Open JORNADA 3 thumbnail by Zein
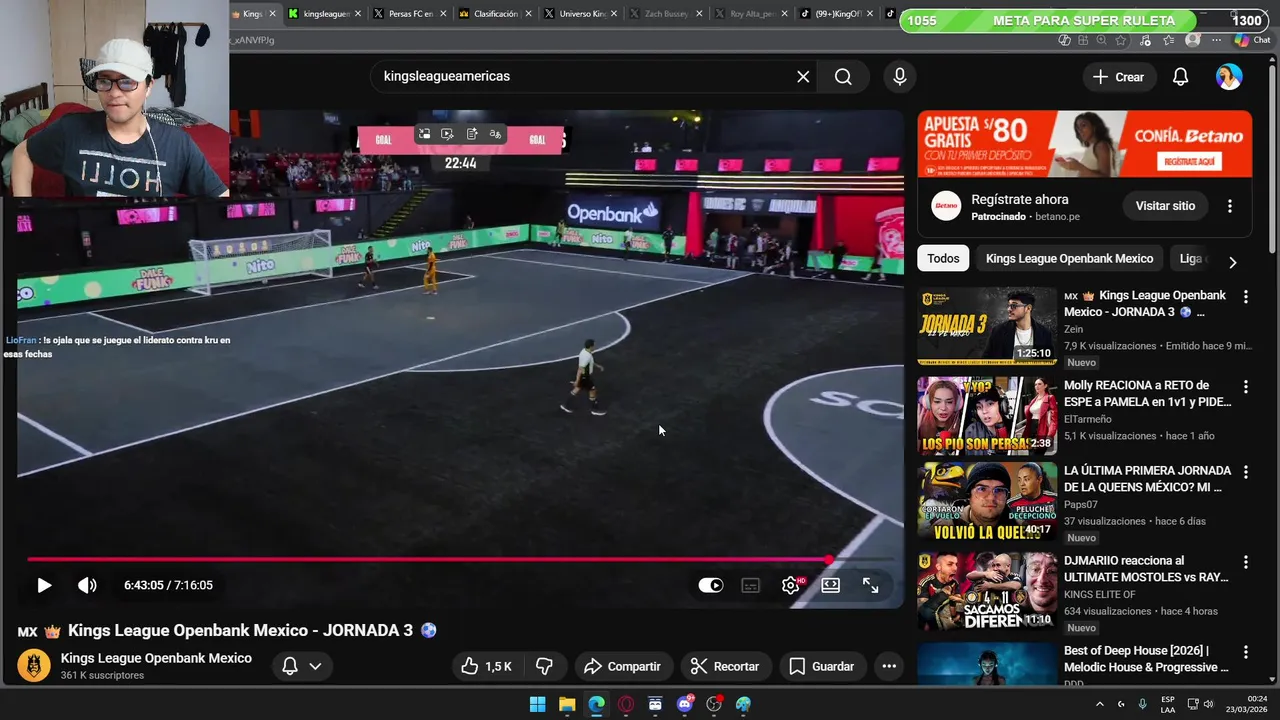Screen dimensions: 1280x720 tap(987, 326)
